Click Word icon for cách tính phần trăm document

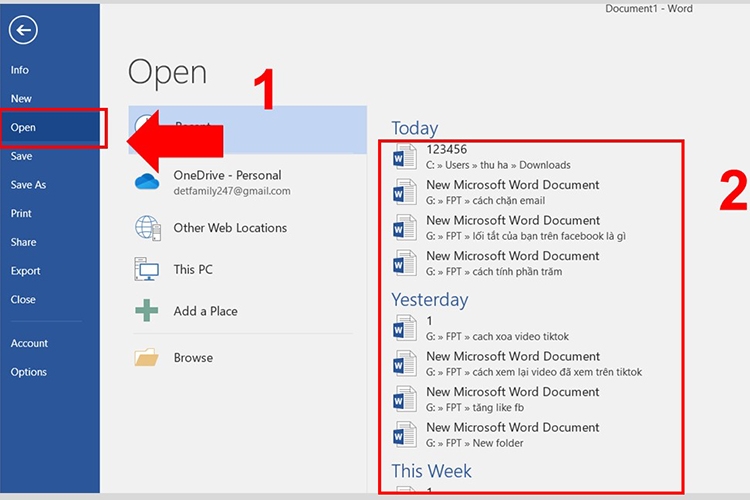click(x=404, y=263)
